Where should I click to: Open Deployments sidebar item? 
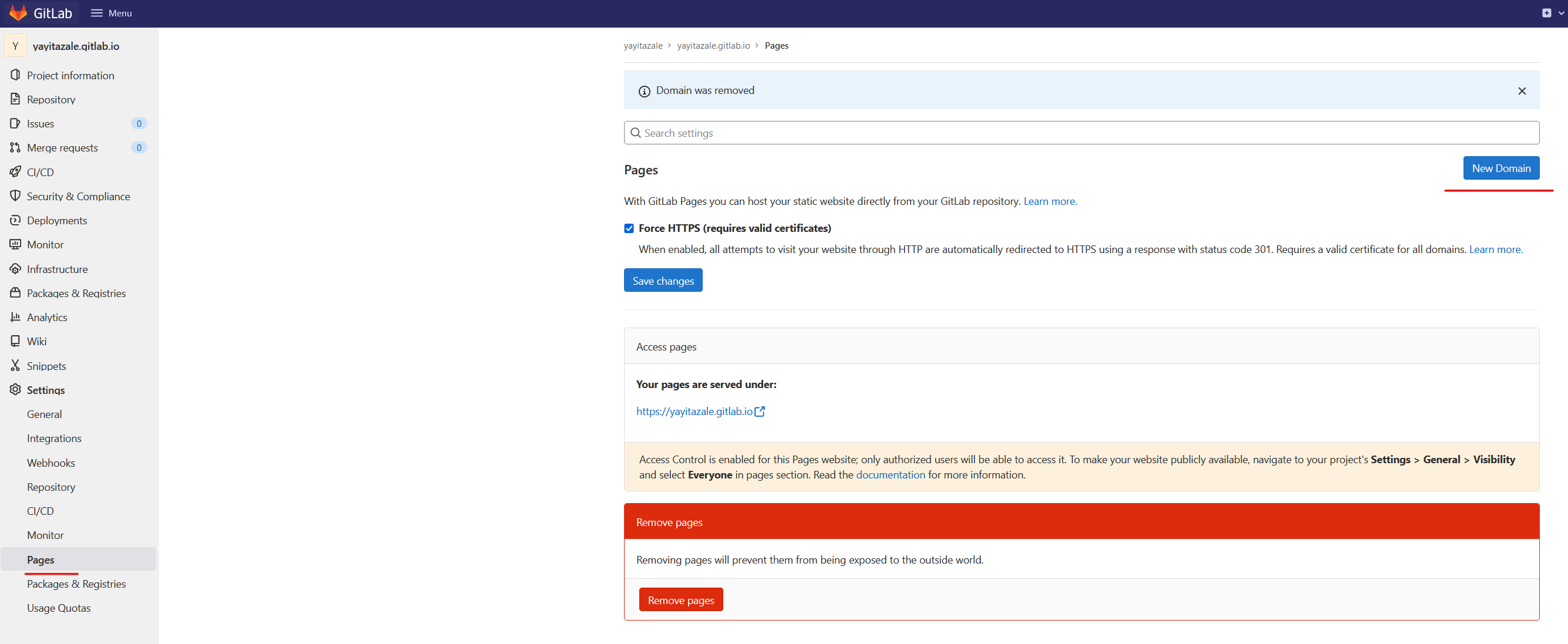tap(79, 220)
